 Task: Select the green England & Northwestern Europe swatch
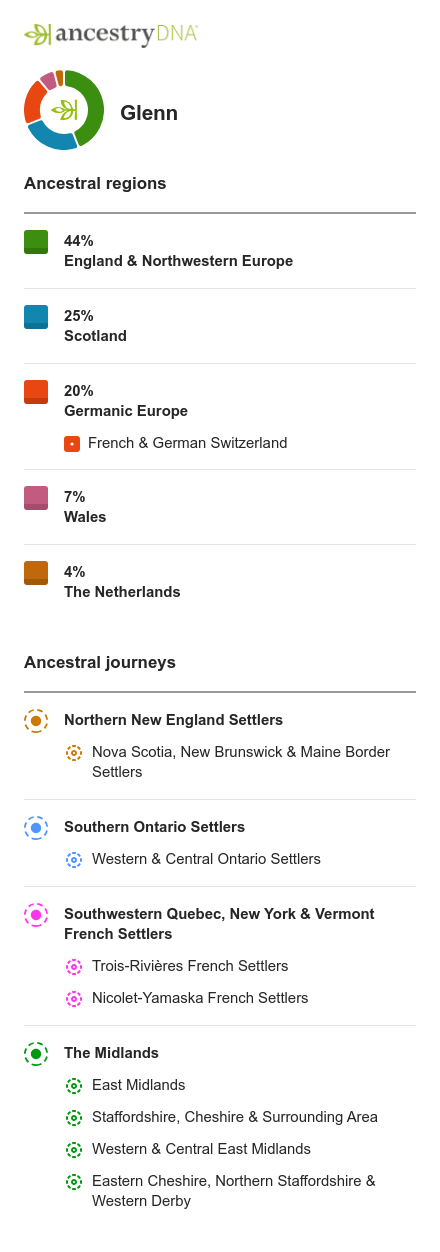coord(36,242)
